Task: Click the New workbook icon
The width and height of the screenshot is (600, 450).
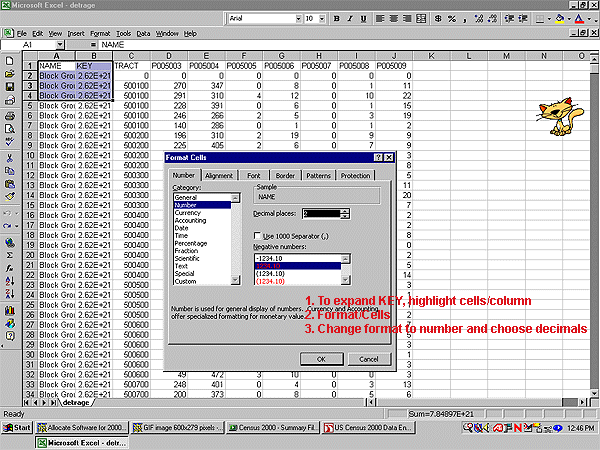Action: pos(9,60)
